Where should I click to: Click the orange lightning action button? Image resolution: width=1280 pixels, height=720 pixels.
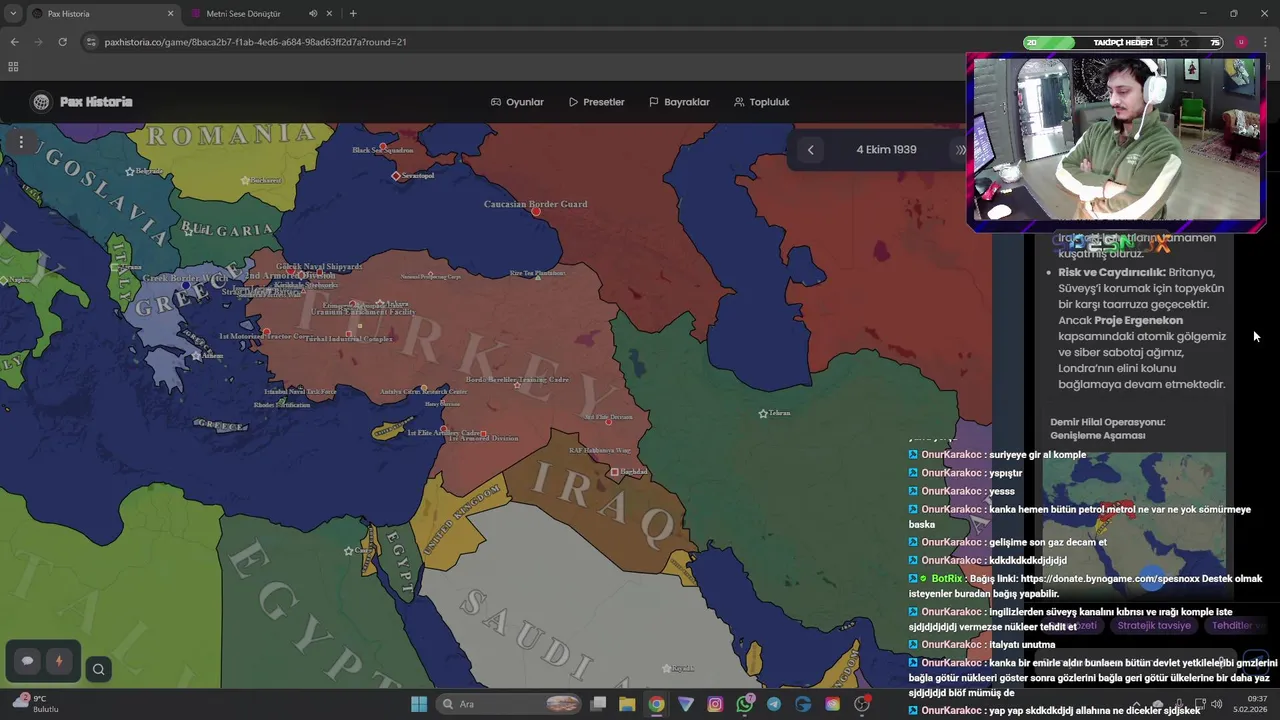pos(59,661)
